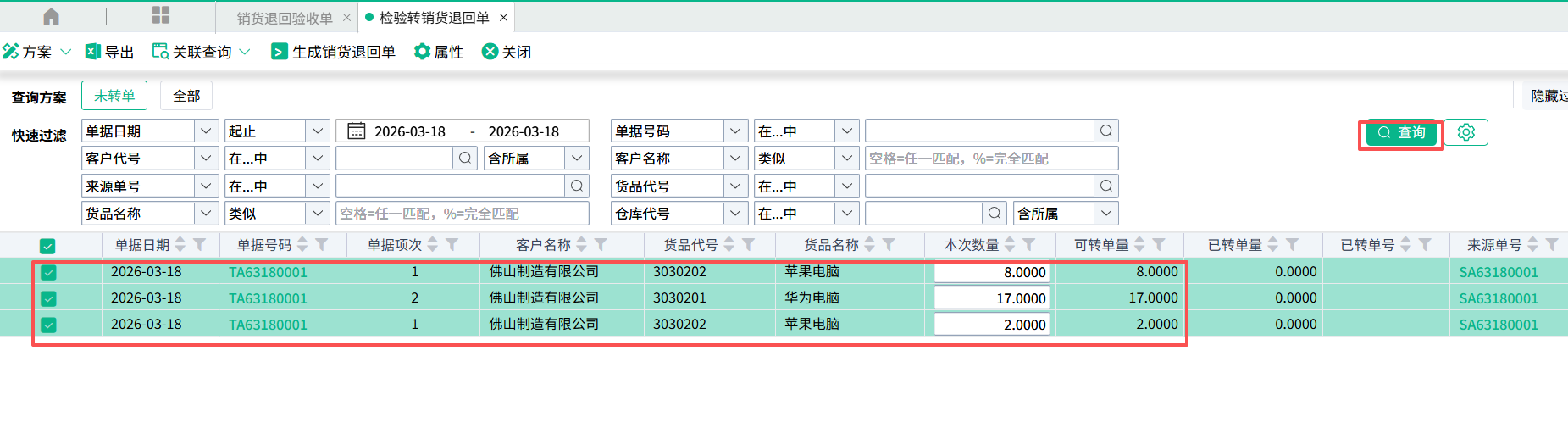
Task: Click the filter funnel on 货品名称 column
Action: point(889,245)
